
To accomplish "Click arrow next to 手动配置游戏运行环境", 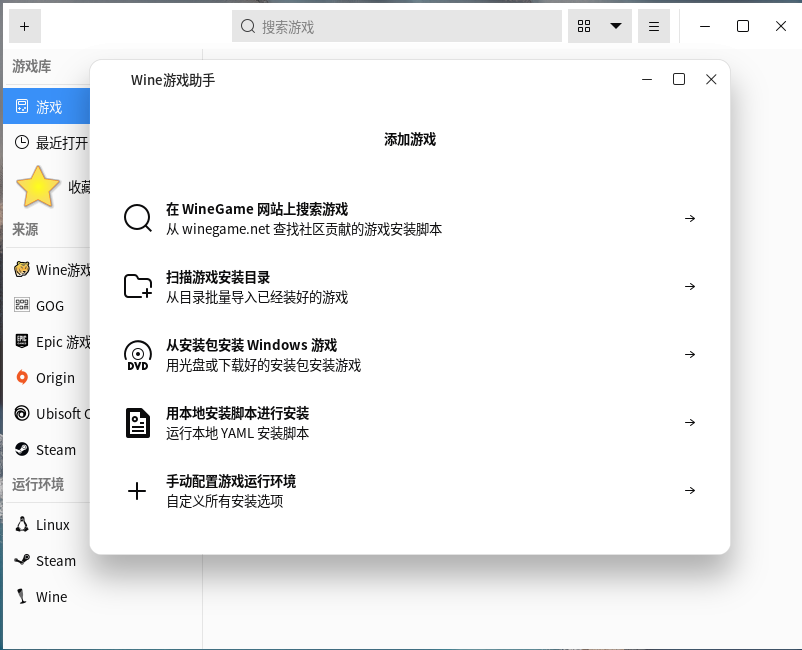I will (690, 491).
